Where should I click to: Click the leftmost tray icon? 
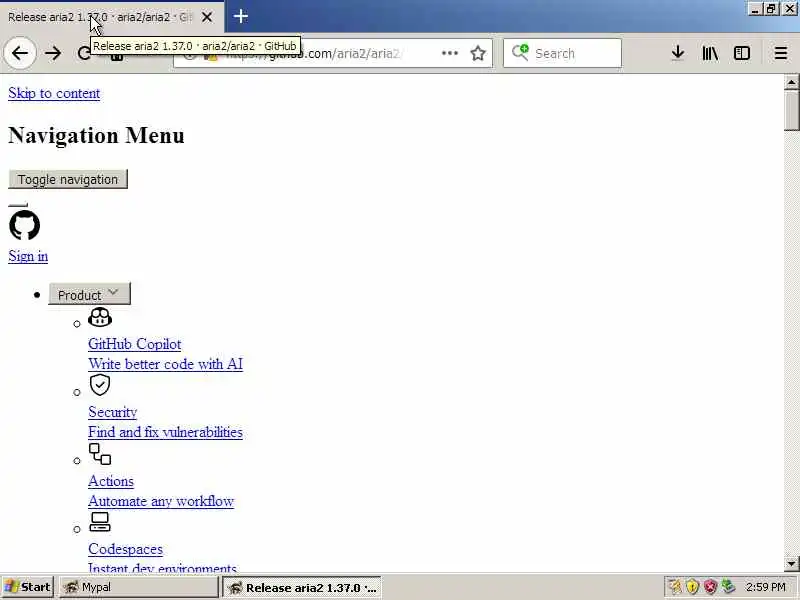pos(674,587)
